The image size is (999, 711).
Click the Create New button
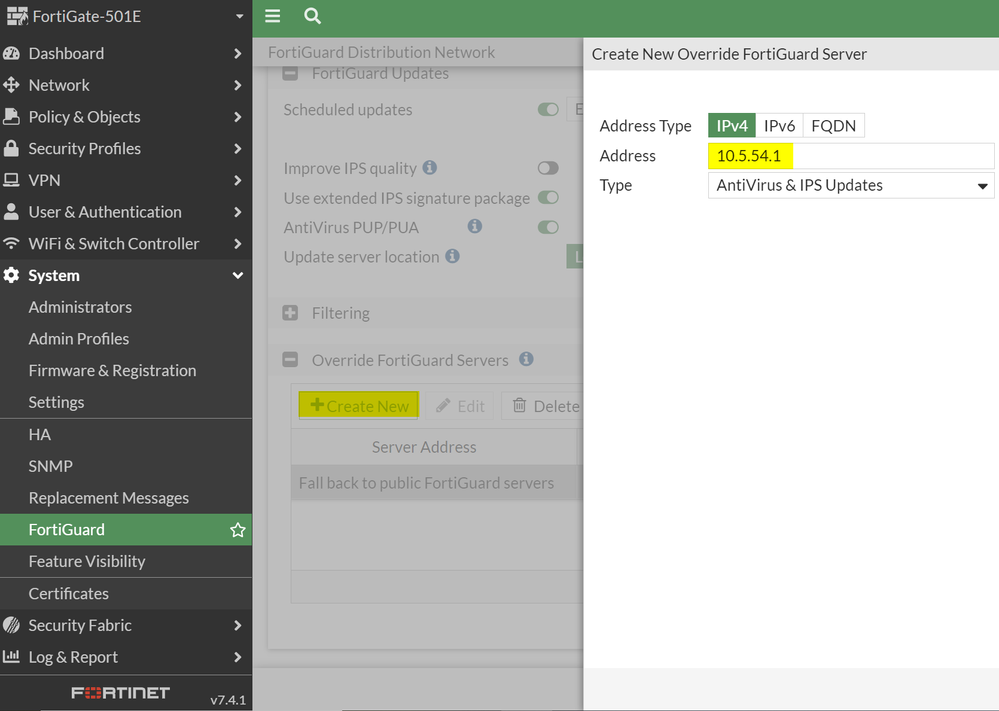(359, 406)
